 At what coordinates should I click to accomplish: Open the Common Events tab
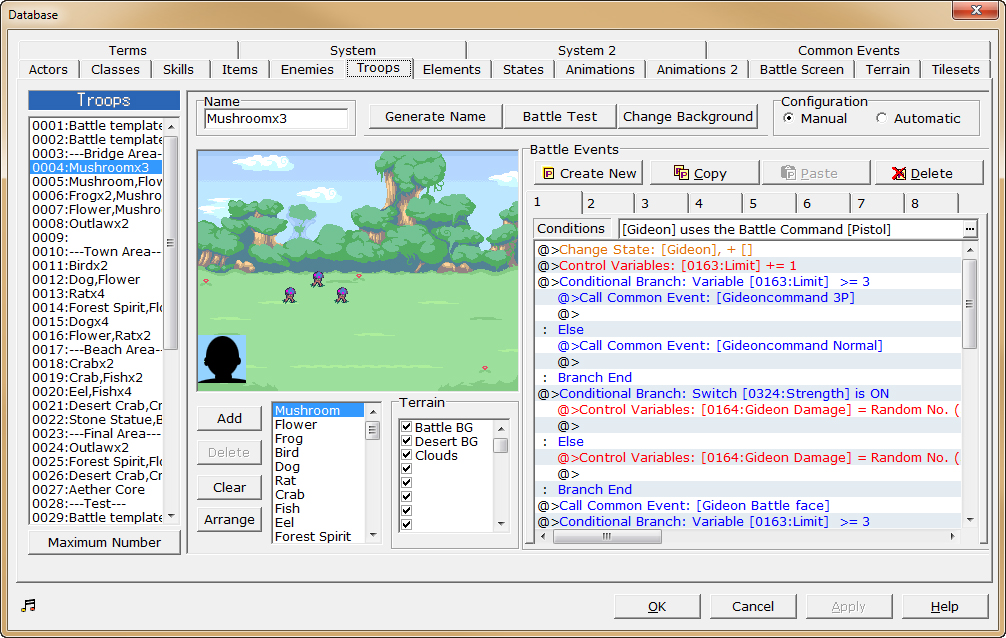pos(848,50)
